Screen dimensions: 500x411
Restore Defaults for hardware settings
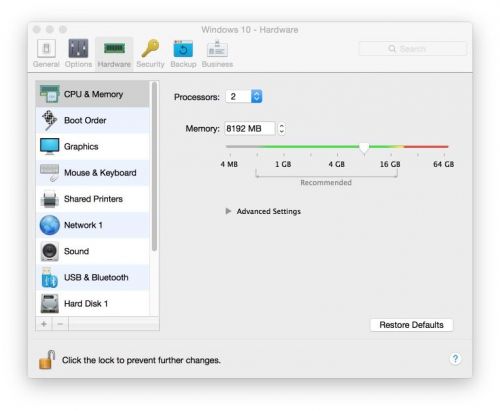[411, 325]
